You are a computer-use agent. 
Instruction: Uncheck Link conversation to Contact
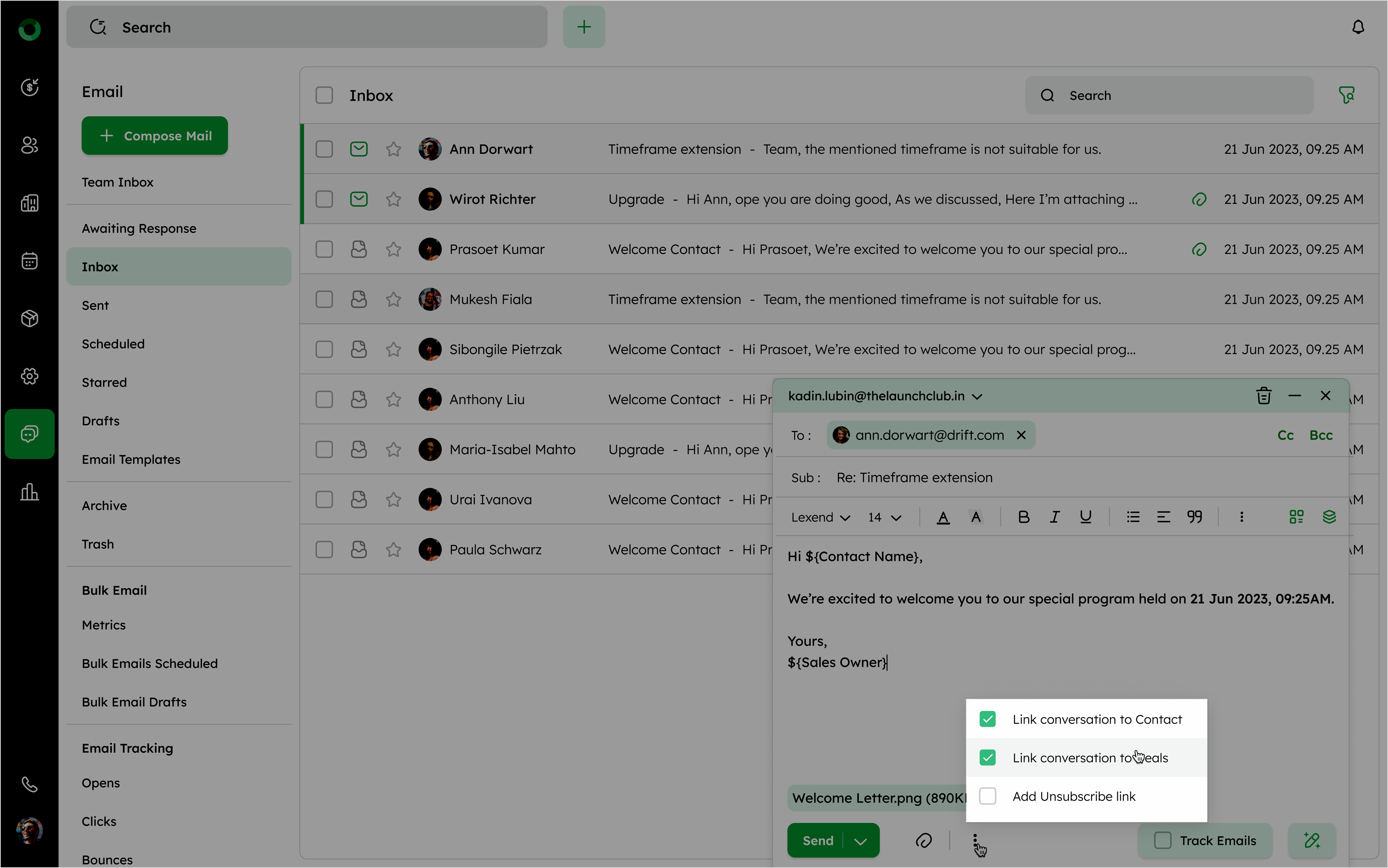point(987,719)
